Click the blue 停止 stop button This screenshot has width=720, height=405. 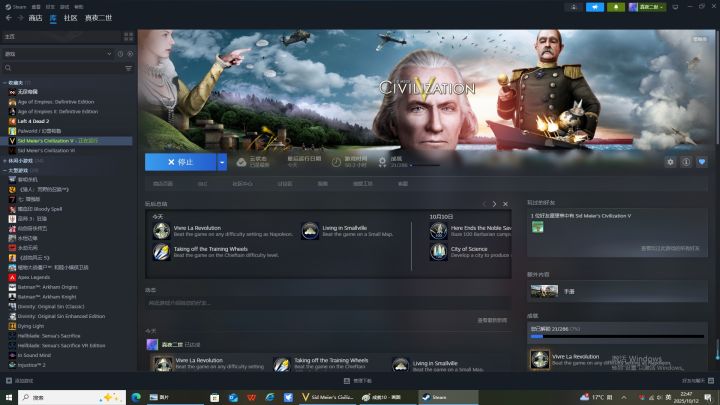[180, 162]
